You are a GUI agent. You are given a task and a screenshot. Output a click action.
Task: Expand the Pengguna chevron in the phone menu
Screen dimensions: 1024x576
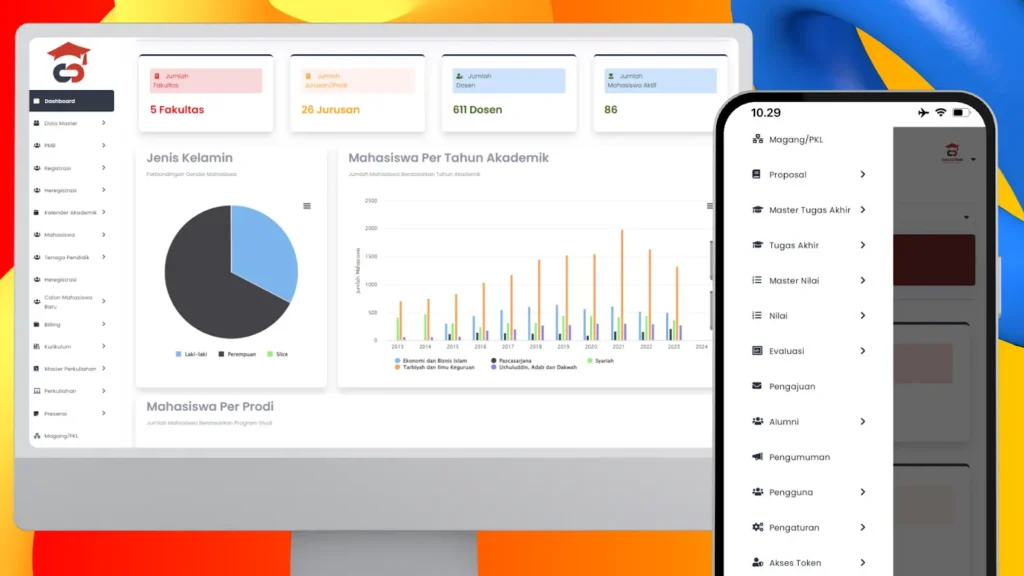pyautogui.click(x=863, y=492)
